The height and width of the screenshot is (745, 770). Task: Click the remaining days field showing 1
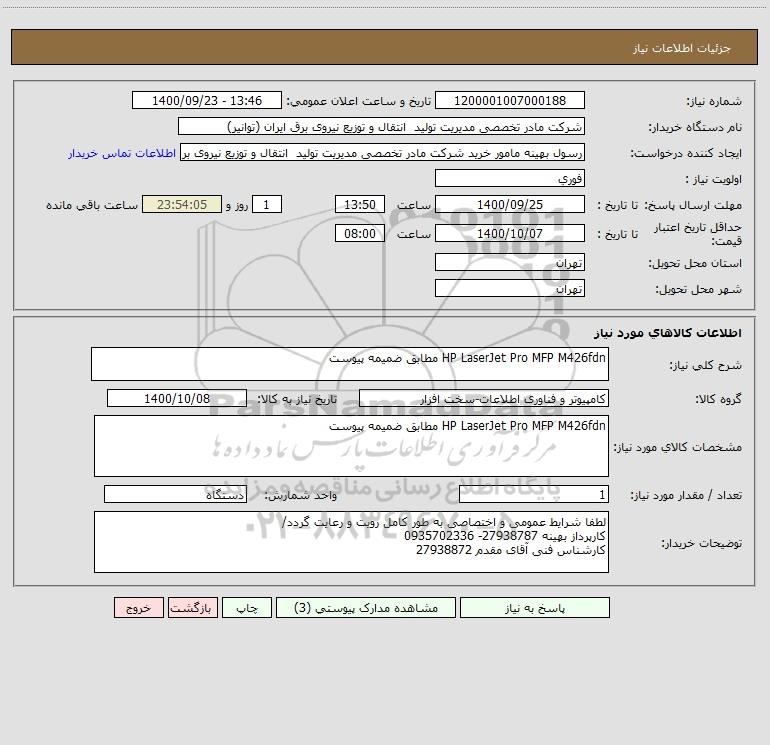[x=267, y=205]
